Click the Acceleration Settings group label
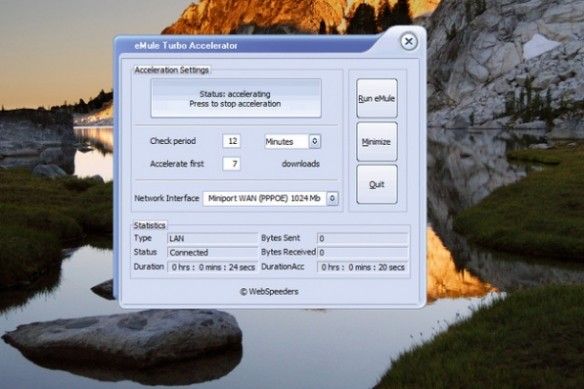 171,70
